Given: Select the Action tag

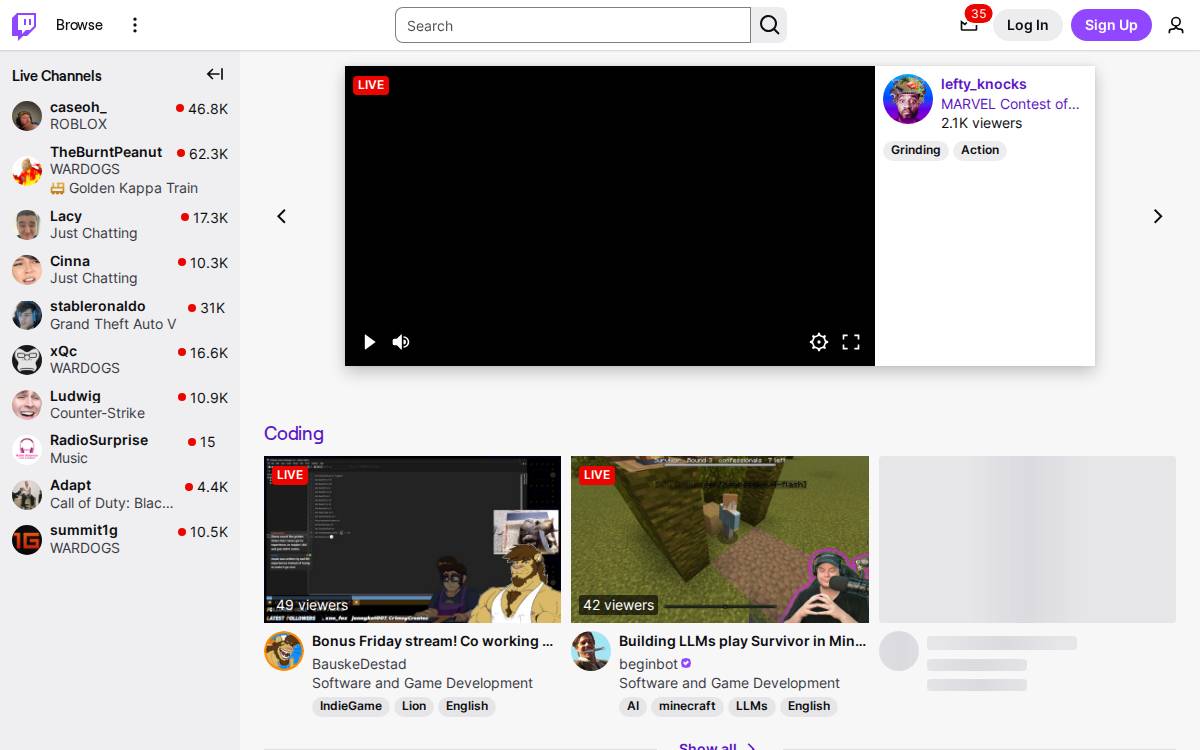Looking at the screenshot, I should point(980,150).
